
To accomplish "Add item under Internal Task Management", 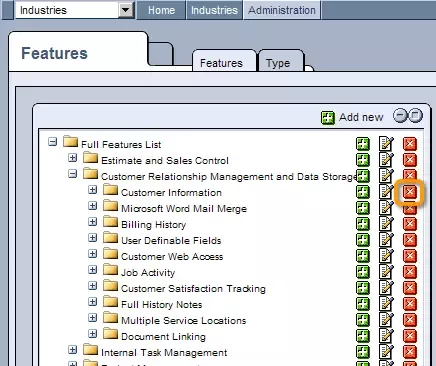I will (363, 352).
